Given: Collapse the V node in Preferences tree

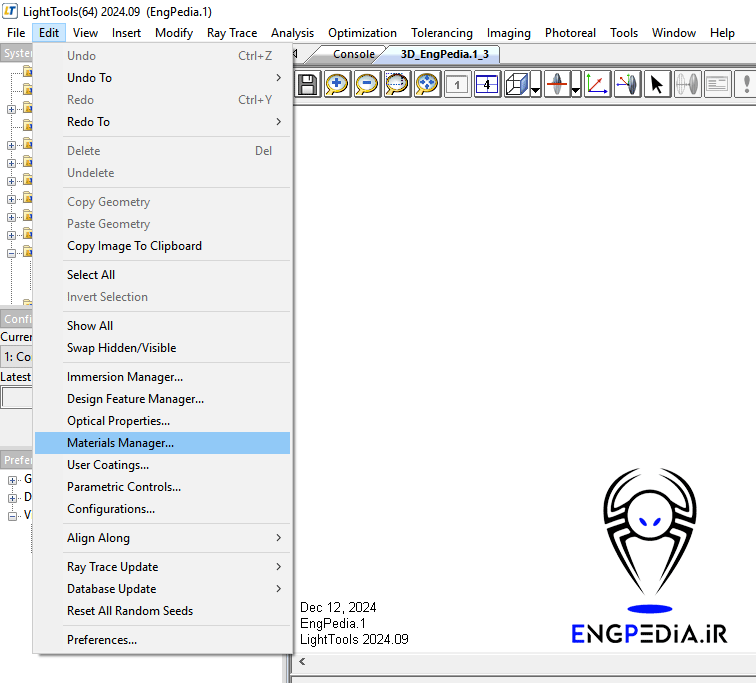Looking at the screenshot, I should point(13,516).
